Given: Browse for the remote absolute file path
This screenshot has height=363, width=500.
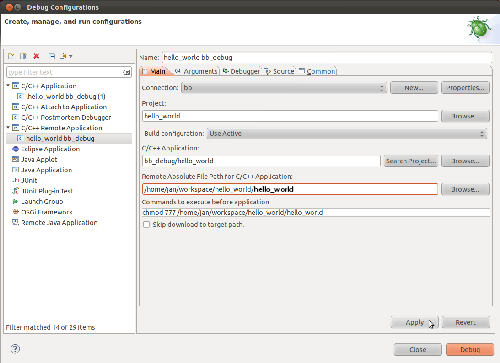Looking at the screenshot, I should pyautogui.click(x=465, y=189).
